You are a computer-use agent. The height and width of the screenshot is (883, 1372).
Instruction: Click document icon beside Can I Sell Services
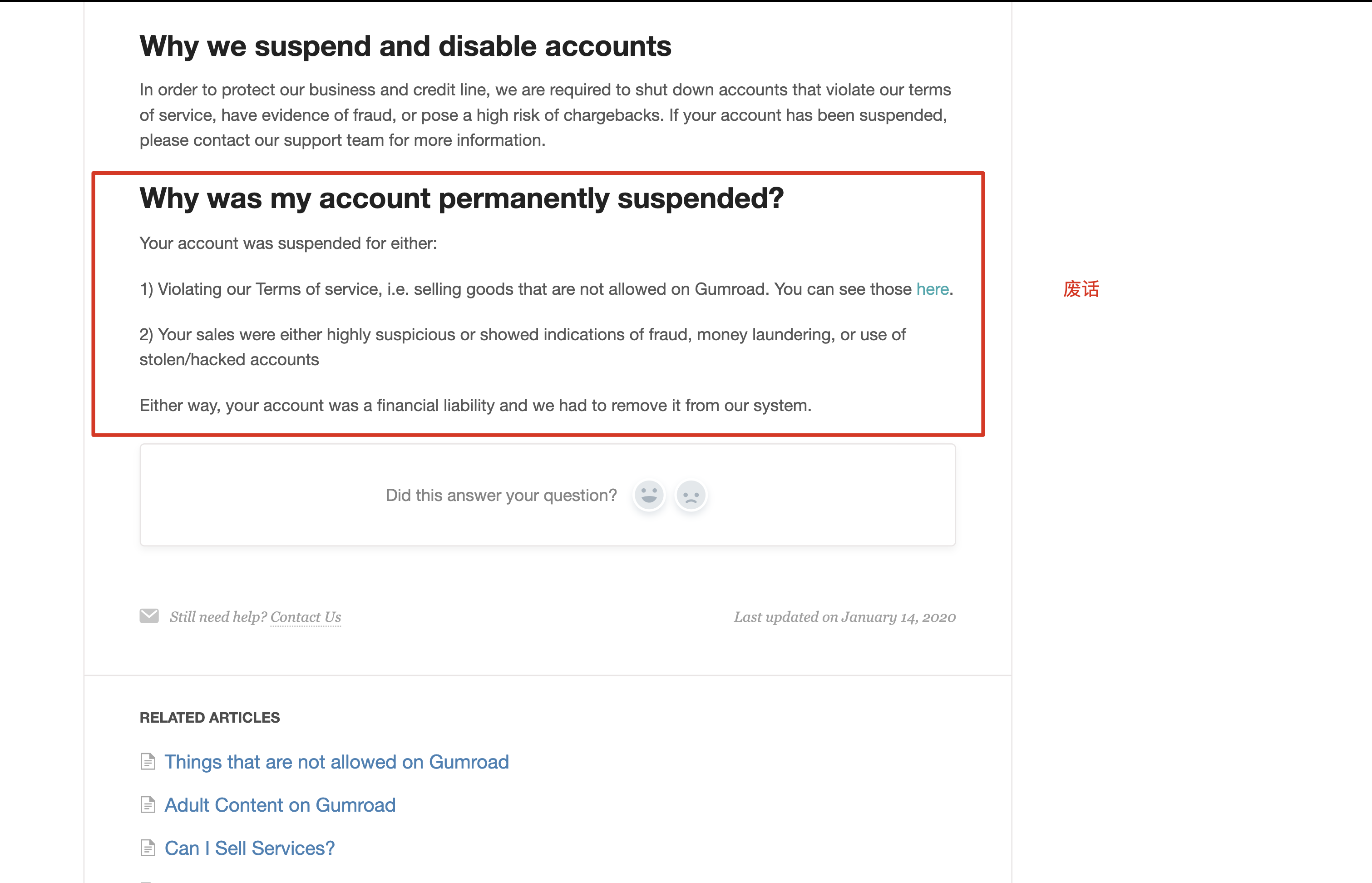(148, 848)
